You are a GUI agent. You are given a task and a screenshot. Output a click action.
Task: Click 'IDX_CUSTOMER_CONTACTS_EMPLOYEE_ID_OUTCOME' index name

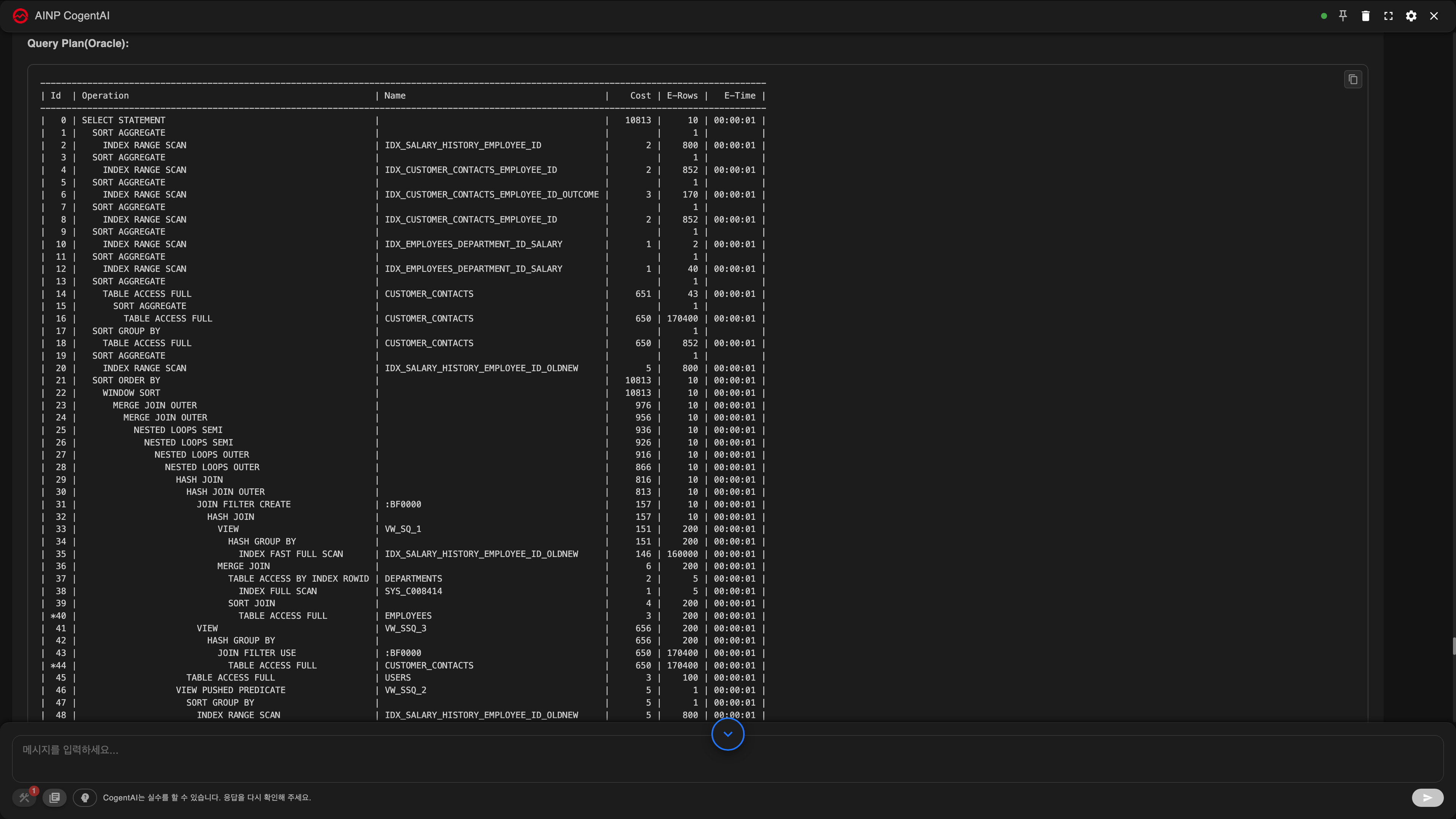tap(492, 195)
